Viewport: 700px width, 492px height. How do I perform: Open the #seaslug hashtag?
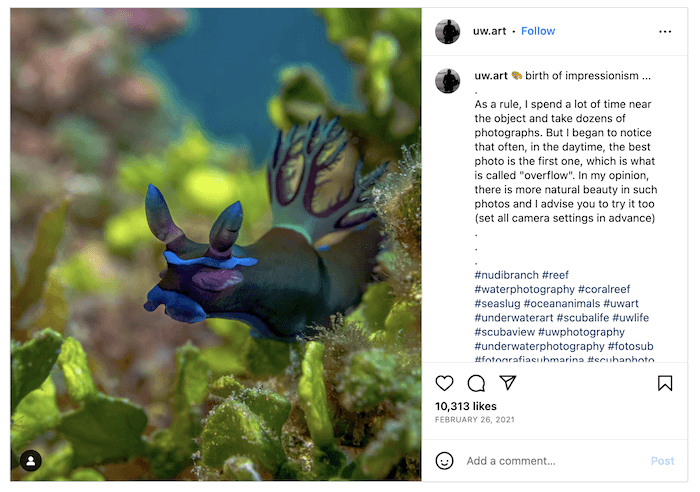click(497, 304)
